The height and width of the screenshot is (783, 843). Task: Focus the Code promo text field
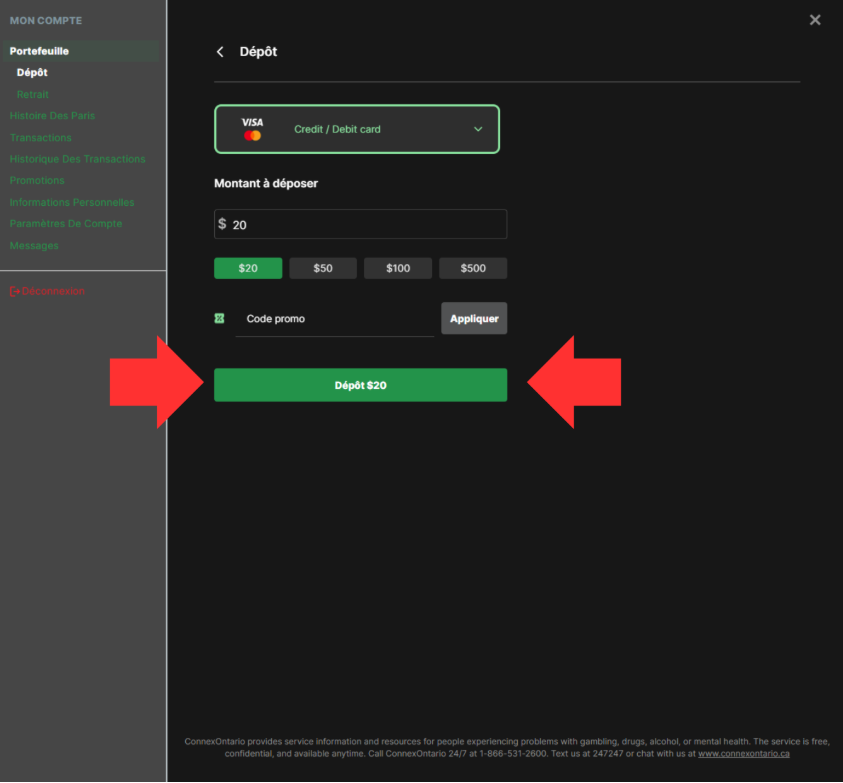click(x=335, y=319)
